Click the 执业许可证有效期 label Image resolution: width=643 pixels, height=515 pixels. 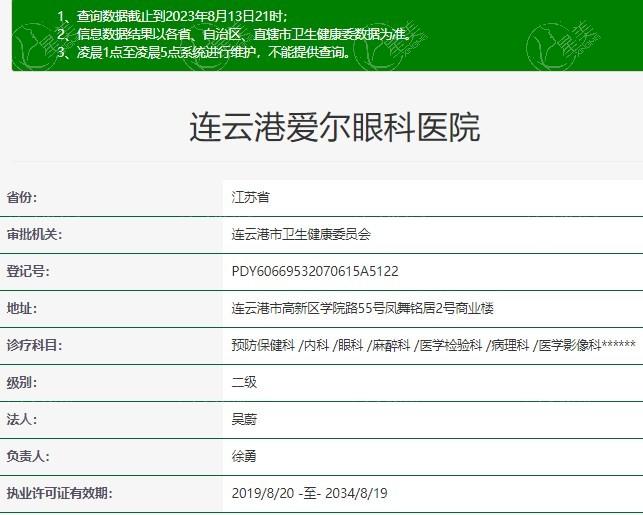[59, 493]
